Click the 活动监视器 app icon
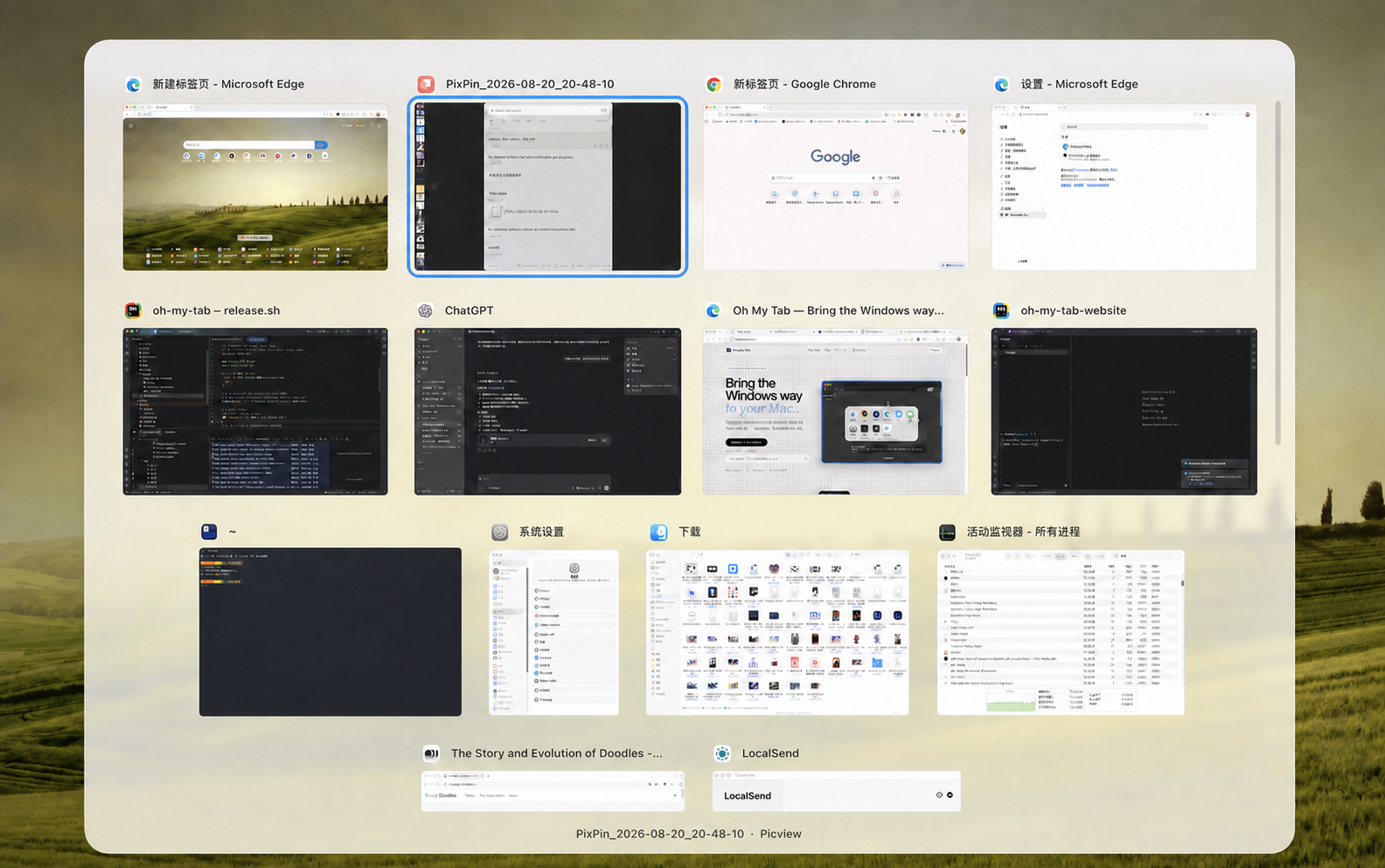Image resolution: width=1385 pixels, height=868 pixels. [947, 532]
